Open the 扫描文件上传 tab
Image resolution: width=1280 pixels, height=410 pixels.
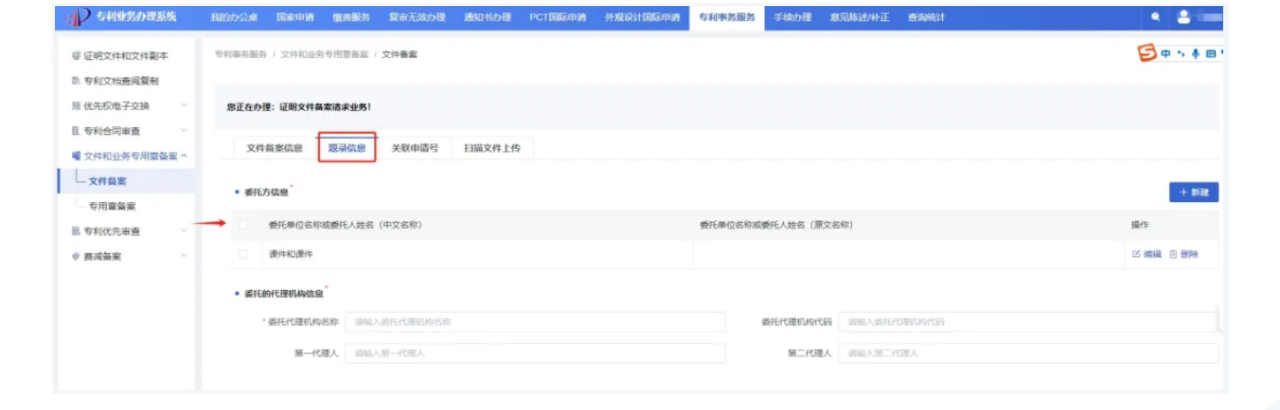coord(492,148)
